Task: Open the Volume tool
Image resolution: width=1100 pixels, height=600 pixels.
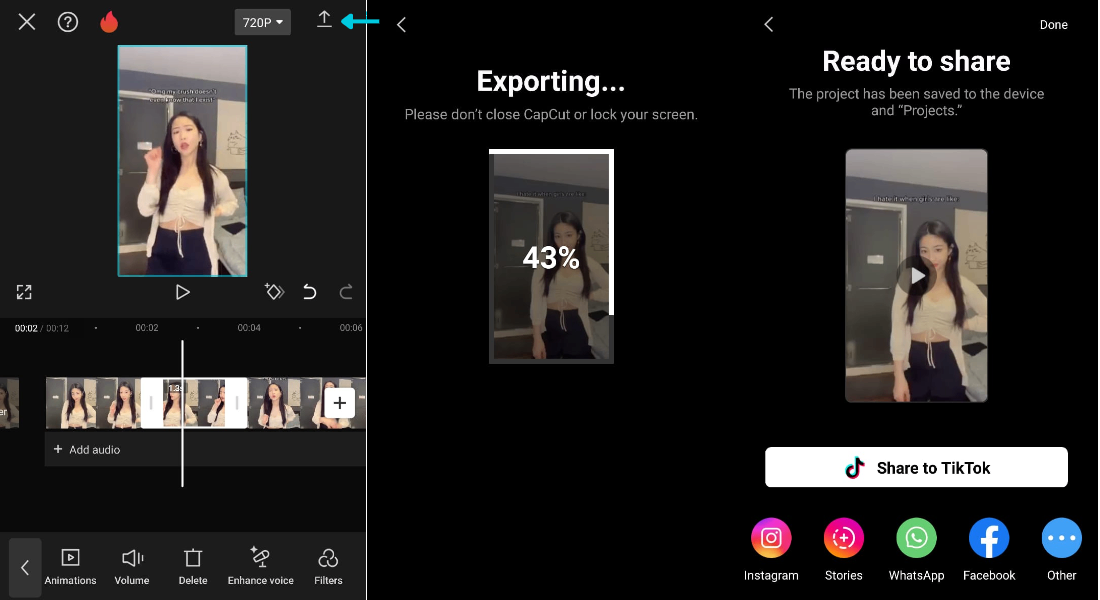Action: click(132, 567)
